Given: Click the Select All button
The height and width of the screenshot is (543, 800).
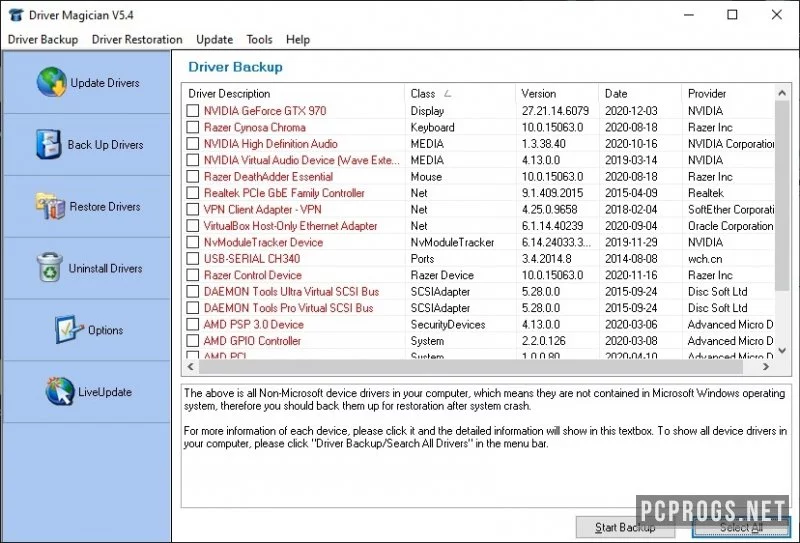Looking at the screenshot, I should pos(741,527).
